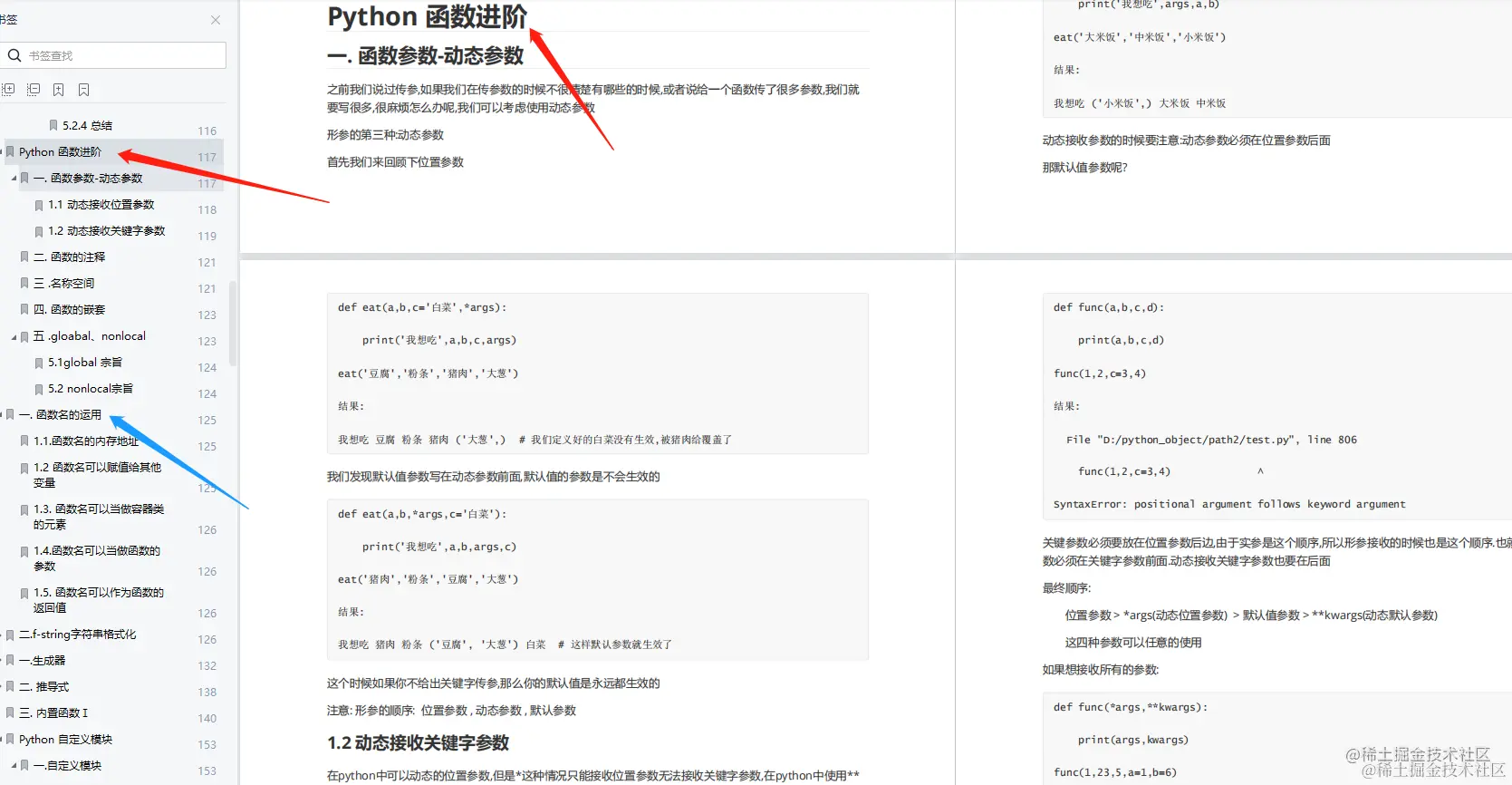Click code line def func(*args,**kwargs):
The width and height of the screenshot is (1512, 785).
click(x=1131, y=707)
